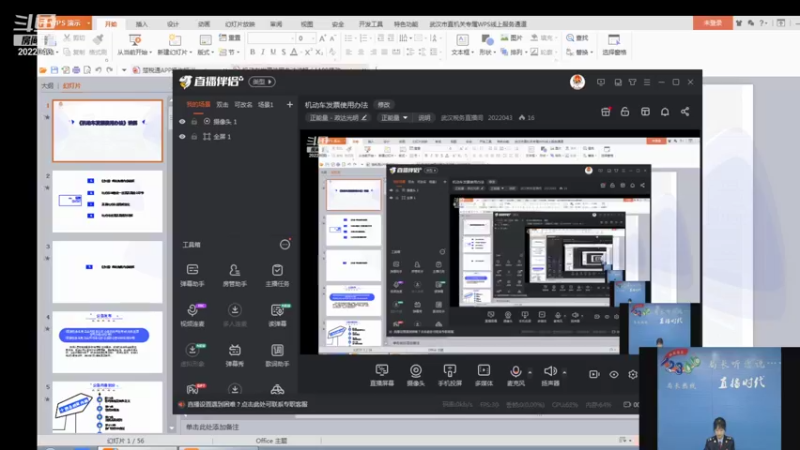The width and height of the screenshot is (800, 450).
Task: Click the 说明 button
Action: tap(424, 118)
